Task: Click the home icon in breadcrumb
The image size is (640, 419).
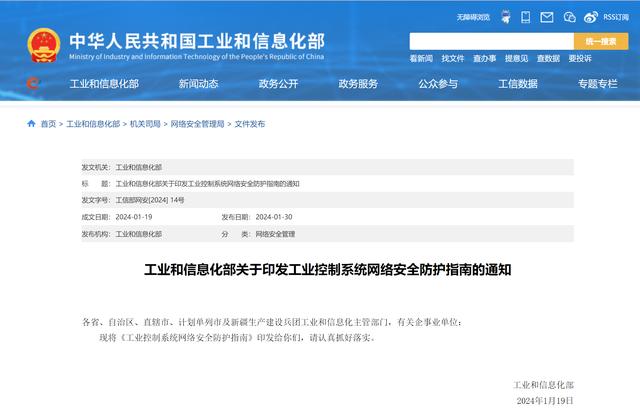Action: click(31, 123)
